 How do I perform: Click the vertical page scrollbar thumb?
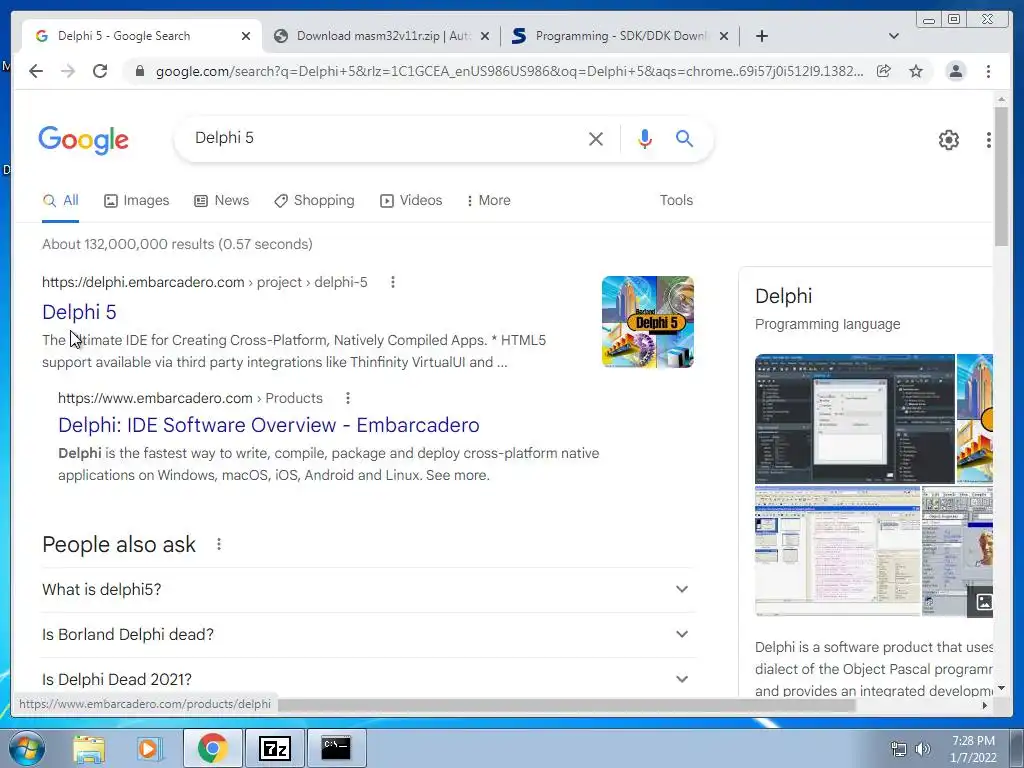tap(1001, 176)
